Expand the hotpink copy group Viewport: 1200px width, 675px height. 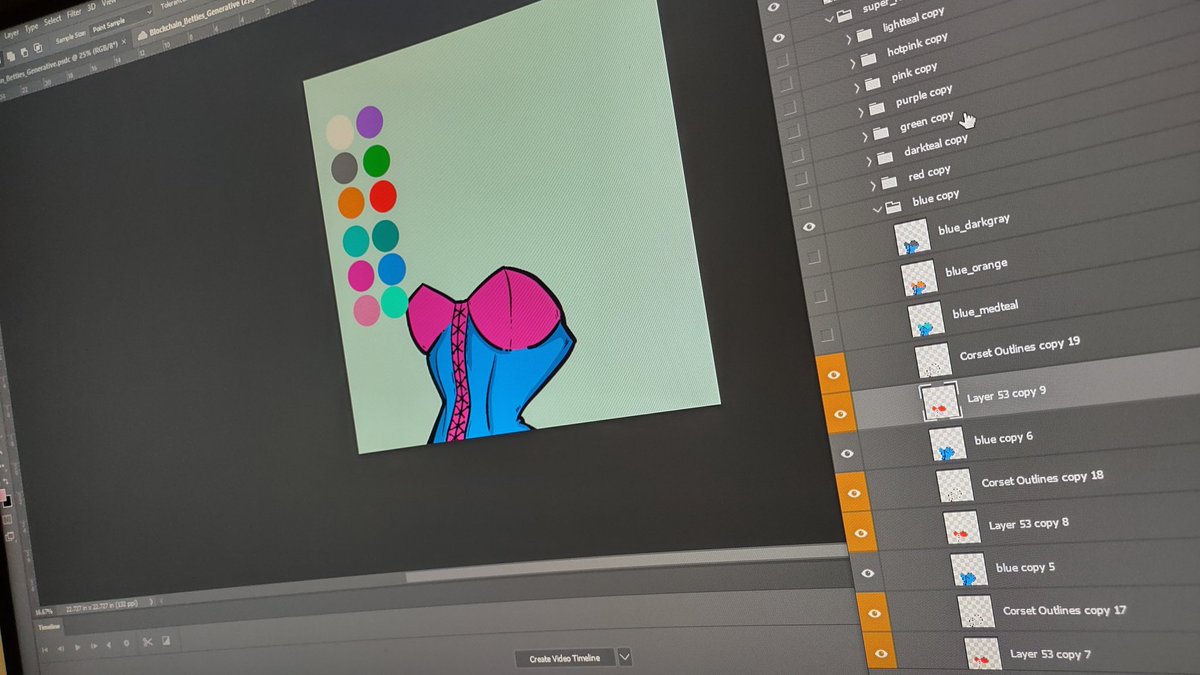point(853,64)
